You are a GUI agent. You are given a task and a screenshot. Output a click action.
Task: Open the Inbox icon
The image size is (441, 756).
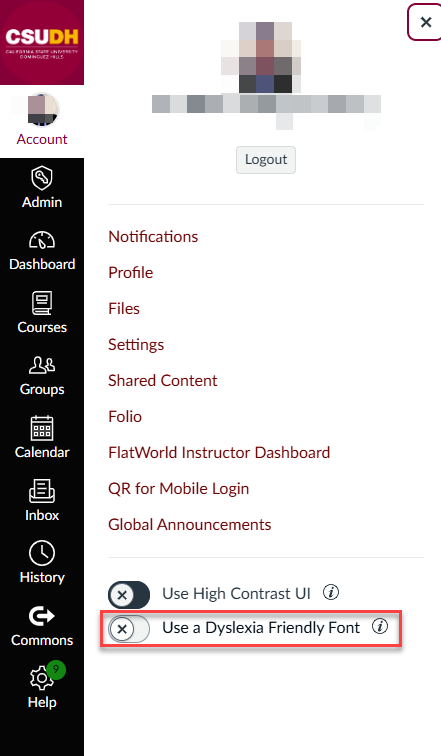(x=42, y=491)
